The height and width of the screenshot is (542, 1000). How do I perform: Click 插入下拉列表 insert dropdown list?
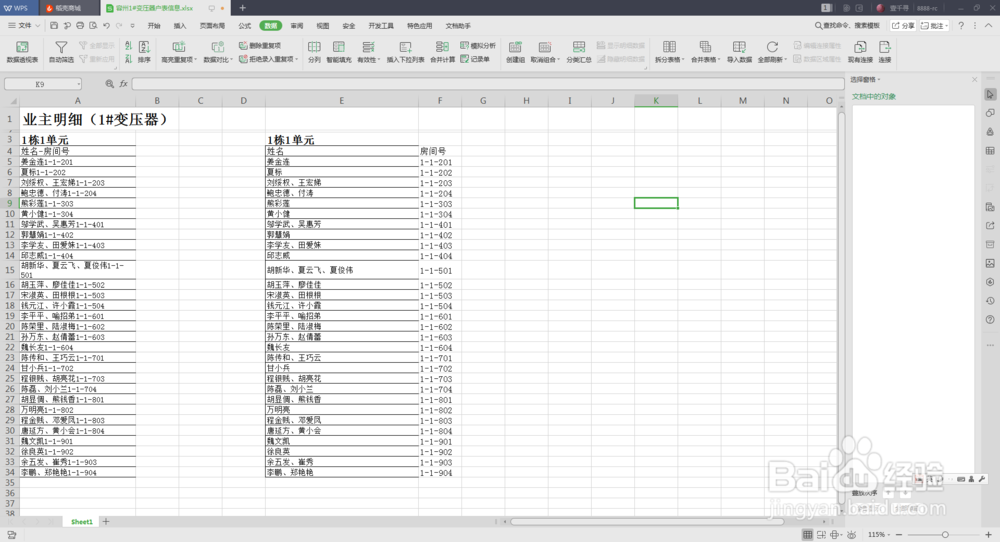[406, 51]
